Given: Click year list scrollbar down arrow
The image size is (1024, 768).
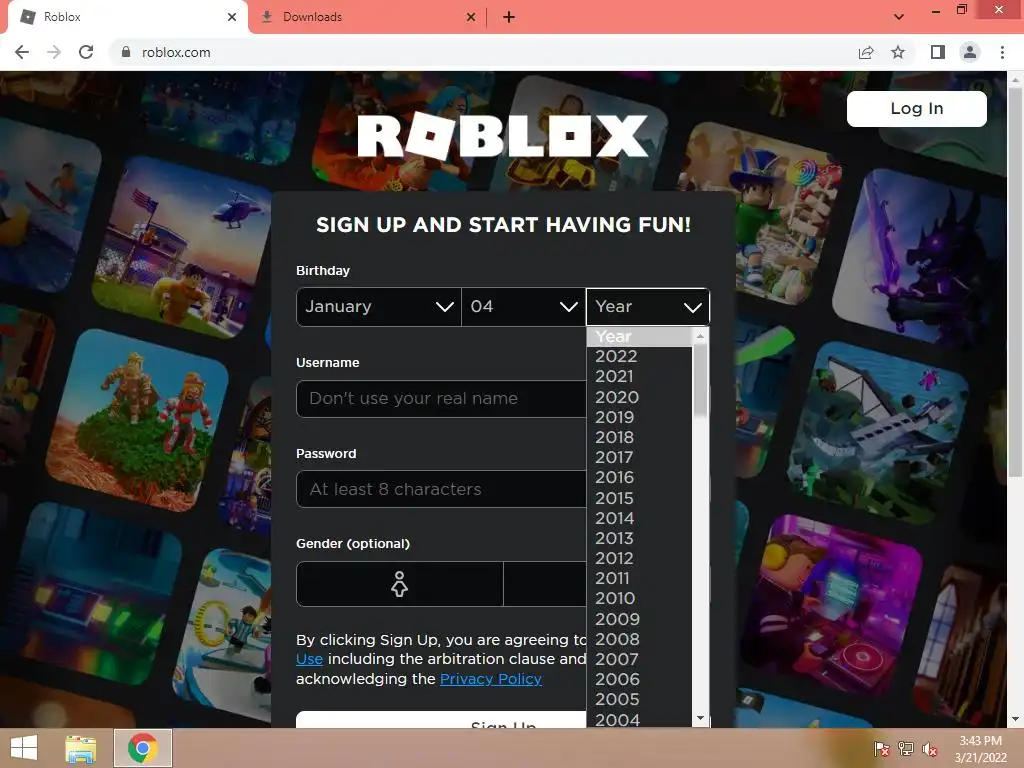Looking at the screenshot, I should (700, 718).
